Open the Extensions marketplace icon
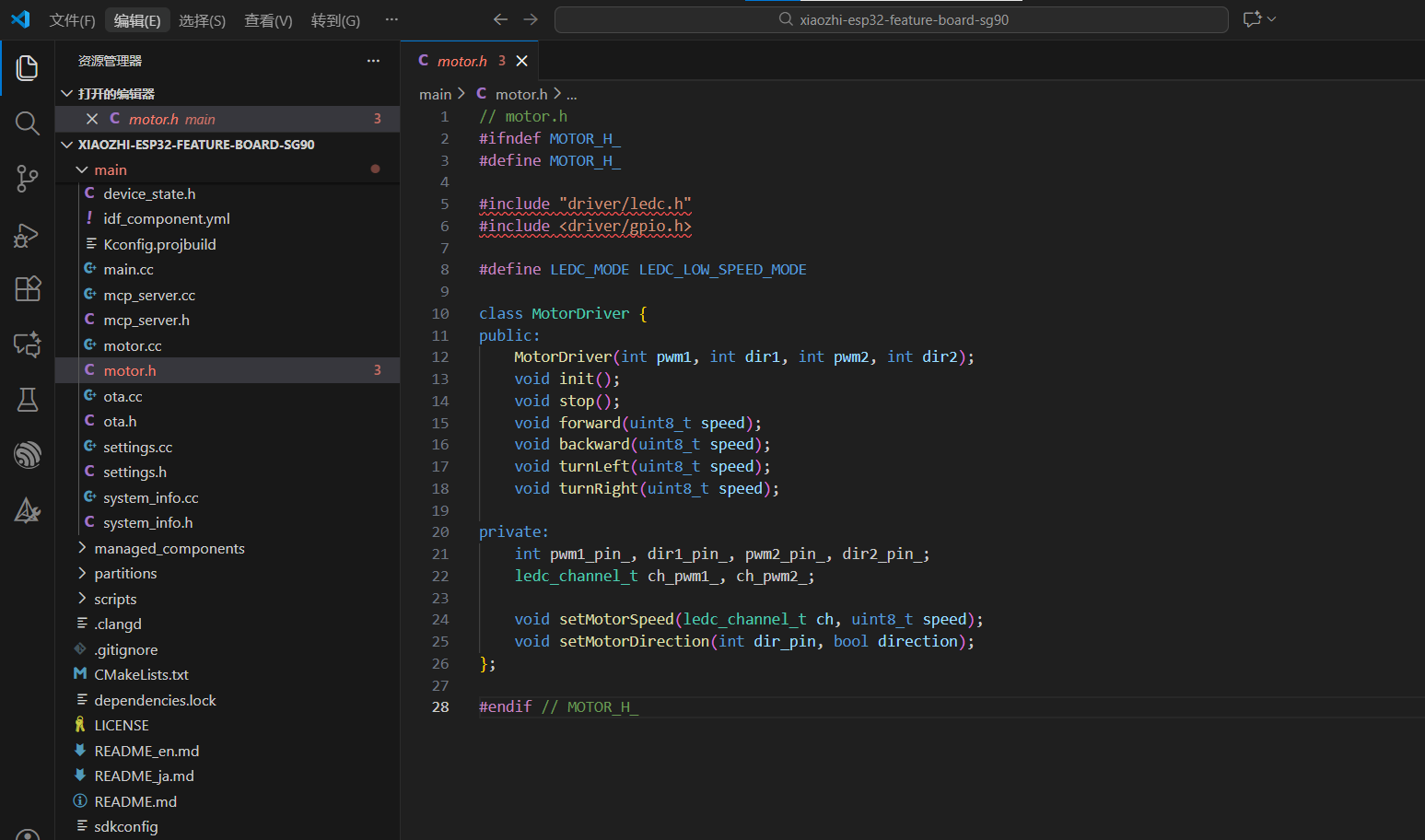The image size is (1425, 840). click(27, 289)
